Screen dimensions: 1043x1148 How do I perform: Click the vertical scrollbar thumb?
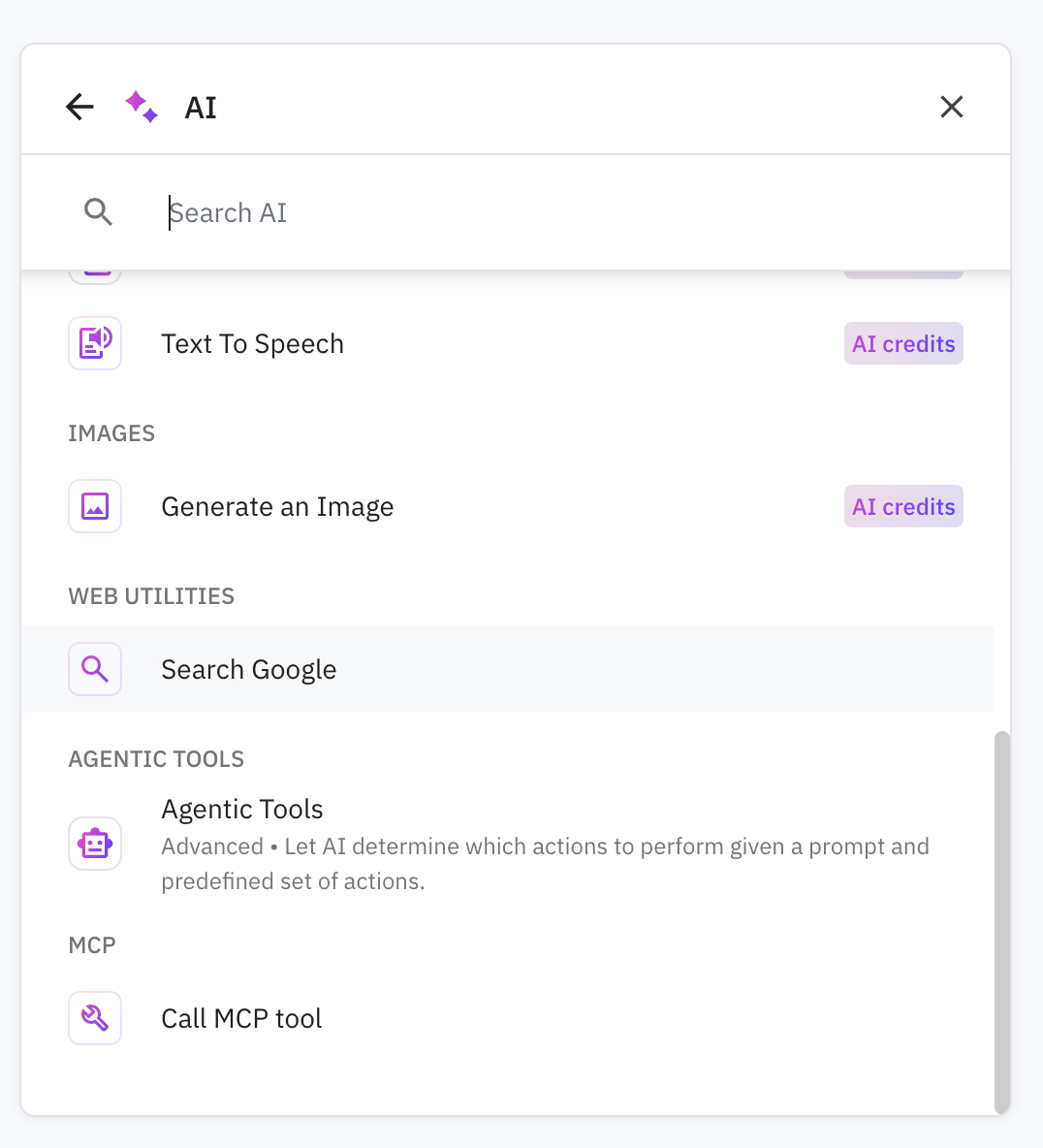1002,921
